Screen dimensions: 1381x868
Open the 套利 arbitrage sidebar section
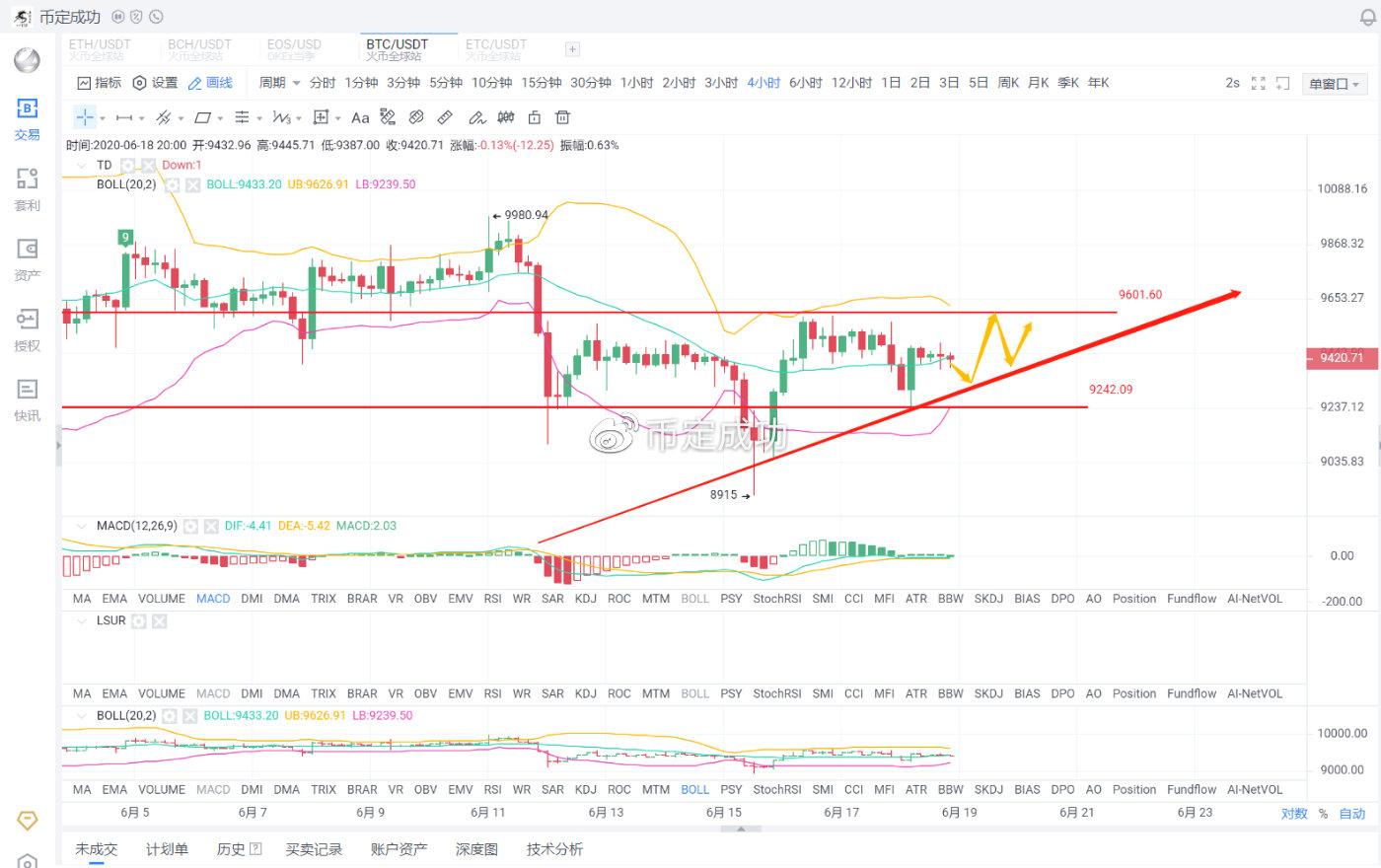tap(27, 189)
